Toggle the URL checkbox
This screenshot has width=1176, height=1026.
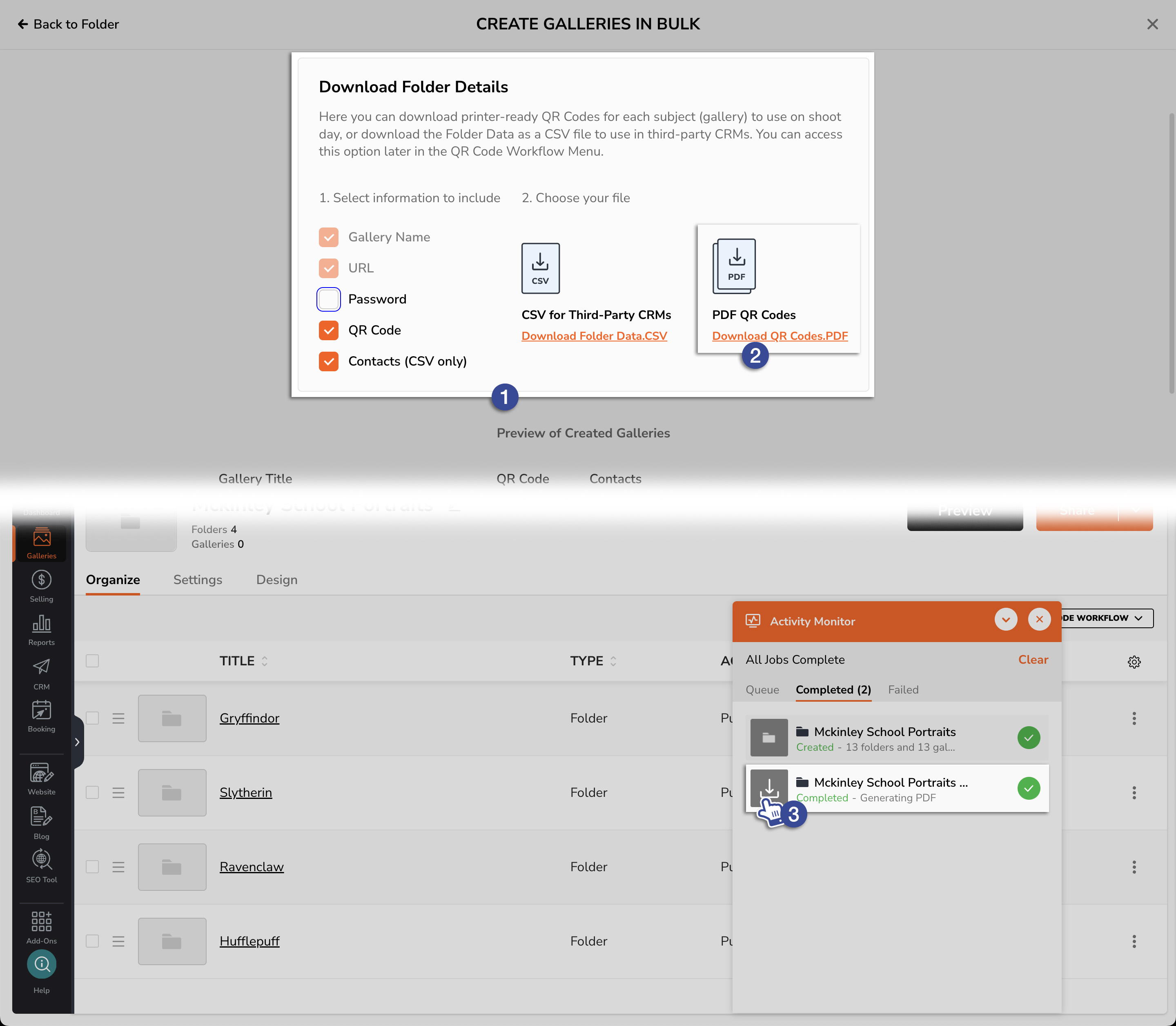(x=328, y=268)
